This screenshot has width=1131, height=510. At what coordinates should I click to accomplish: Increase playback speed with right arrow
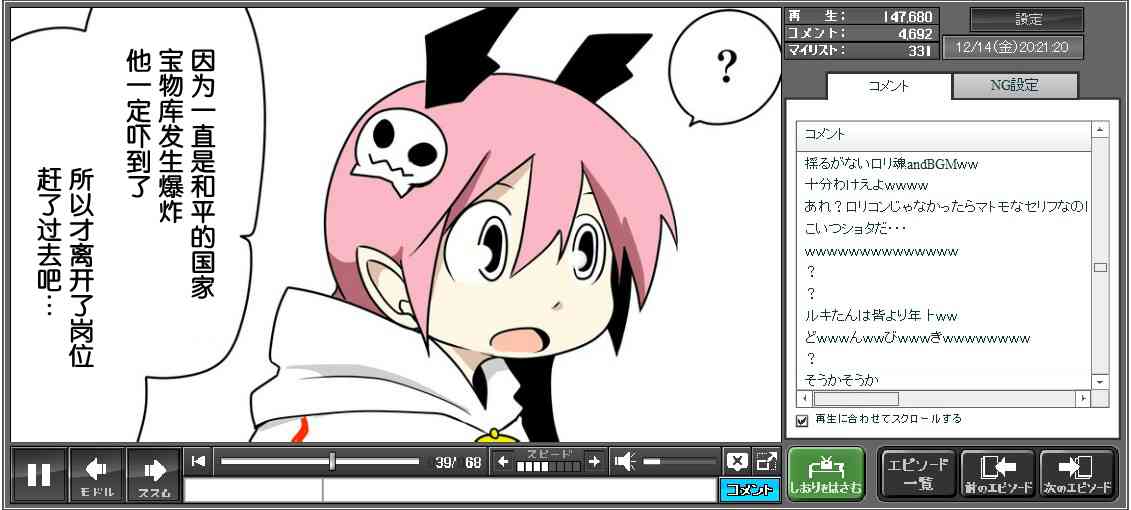click(594, 461)
